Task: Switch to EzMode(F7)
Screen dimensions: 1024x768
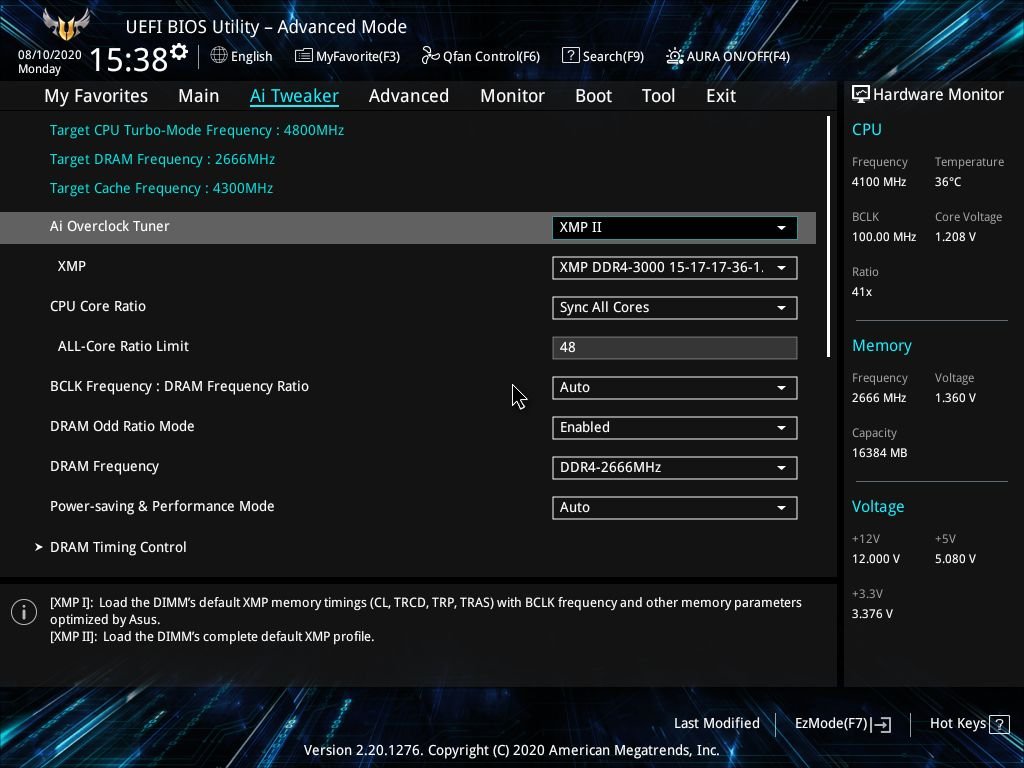Action: [x=842, y=724]
